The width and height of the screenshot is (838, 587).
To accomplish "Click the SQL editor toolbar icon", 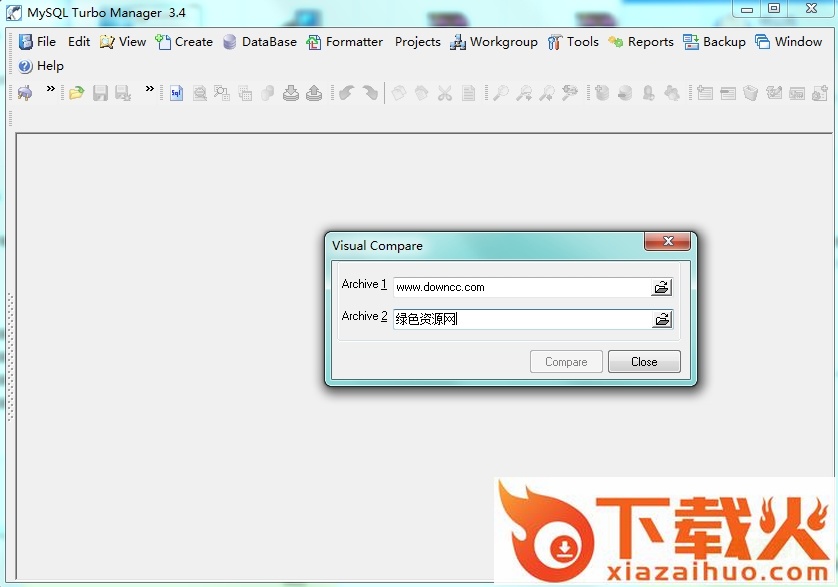I will [x=176, y=93].
